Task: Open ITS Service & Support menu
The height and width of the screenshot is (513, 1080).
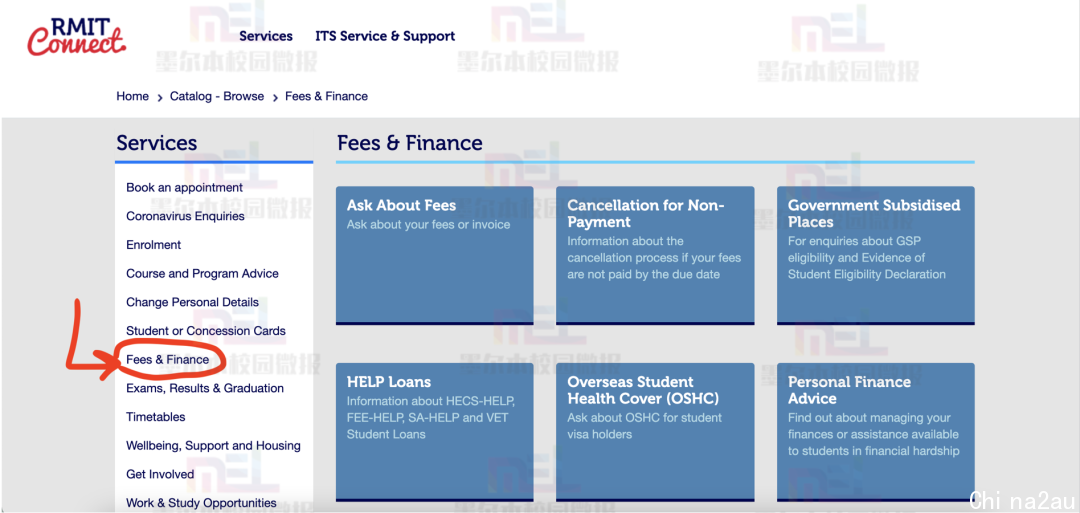Action: click(x=385, y=36)
